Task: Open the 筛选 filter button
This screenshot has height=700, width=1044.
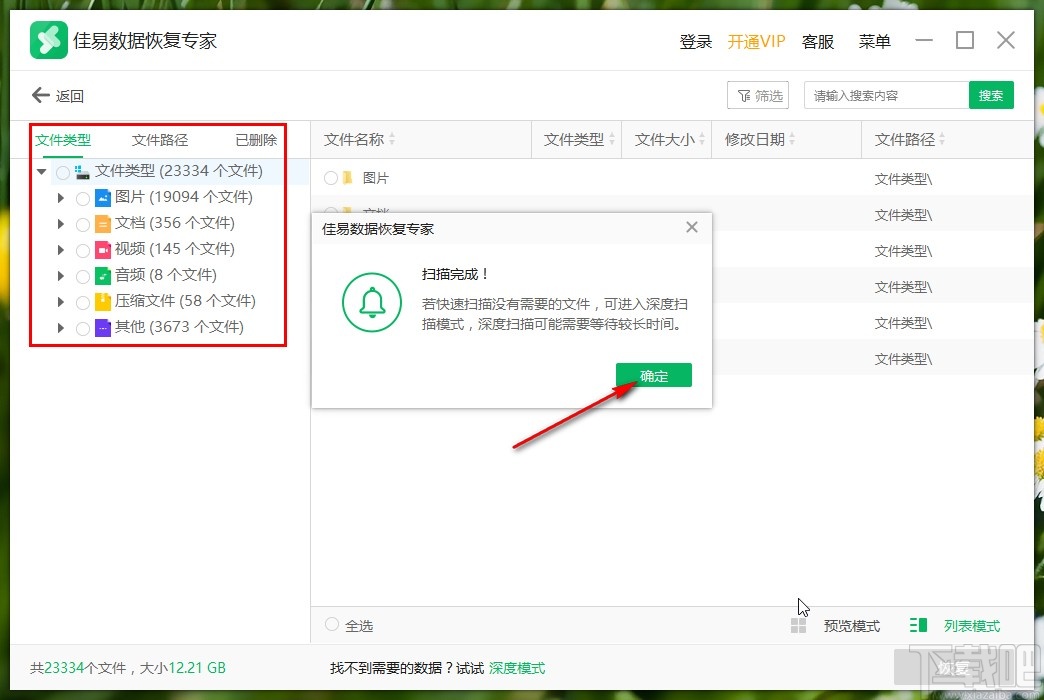Action: (758, 95)
